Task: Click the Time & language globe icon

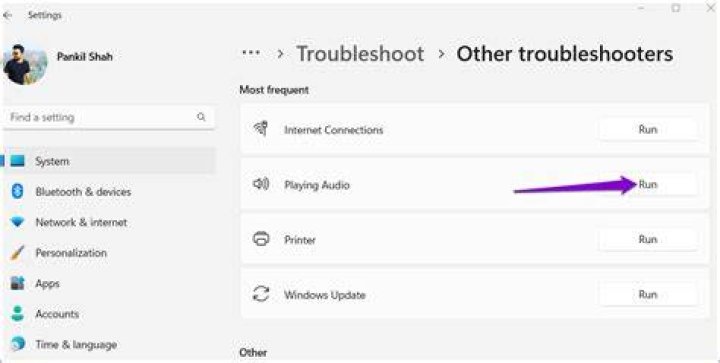Action: tap(17, 344)
